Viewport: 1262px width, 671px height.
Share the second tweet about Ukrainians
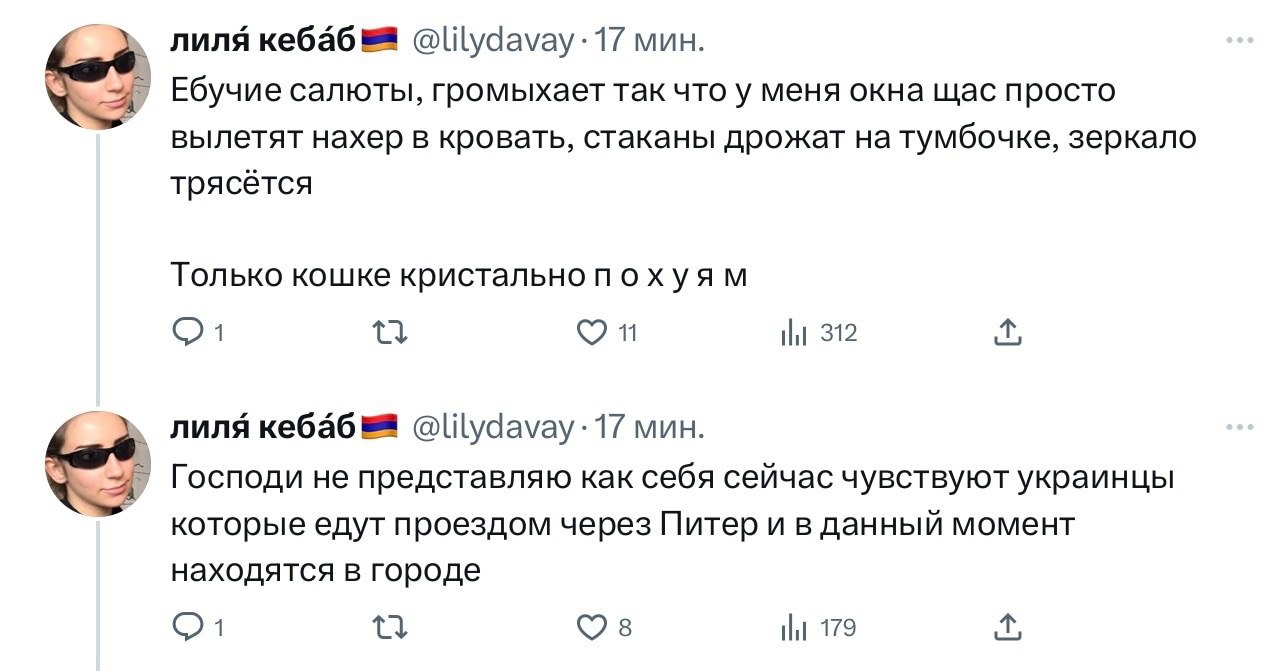1008,627
